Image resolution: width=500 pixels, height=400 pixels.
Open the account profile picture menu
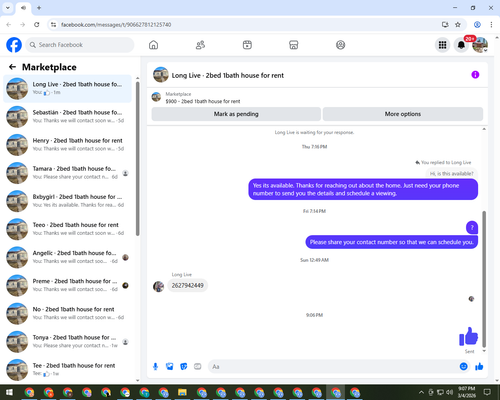pos(480,45)
